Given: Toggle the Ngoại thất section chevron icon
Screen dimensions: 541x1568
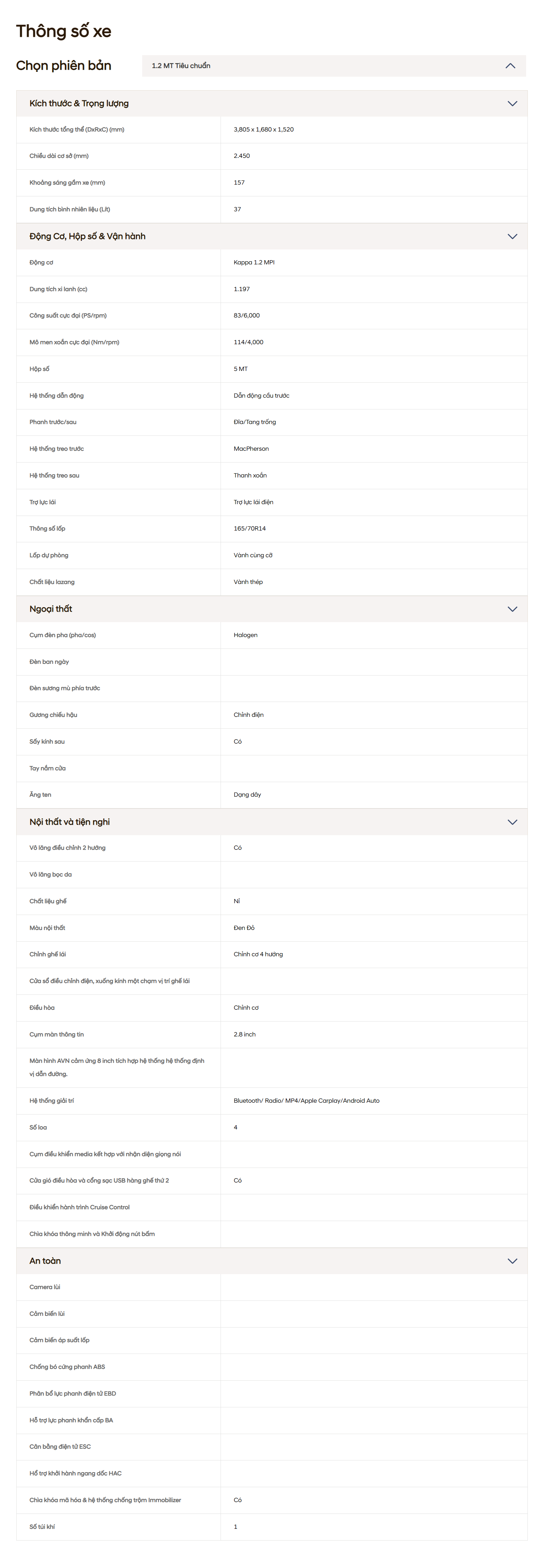Looking at the screenshot, I should [513, 609].
